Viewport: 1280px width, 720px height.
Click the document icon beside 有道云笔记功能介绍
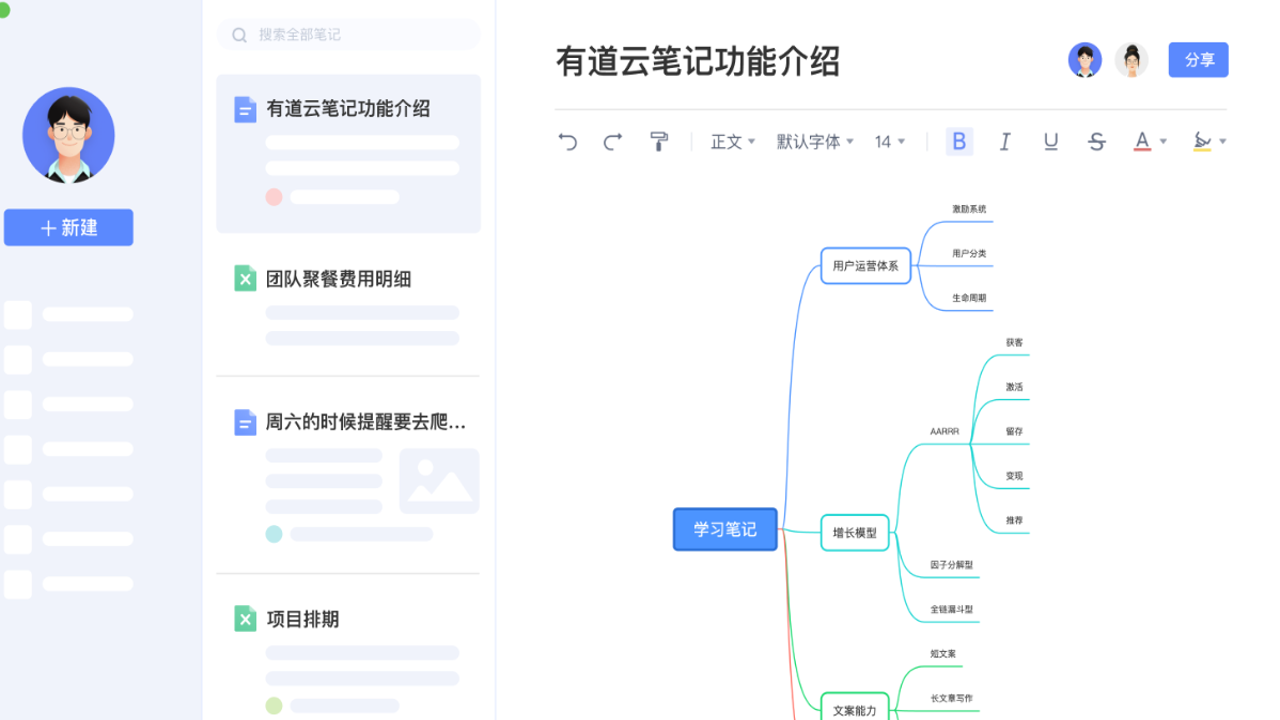click(245, 109)
